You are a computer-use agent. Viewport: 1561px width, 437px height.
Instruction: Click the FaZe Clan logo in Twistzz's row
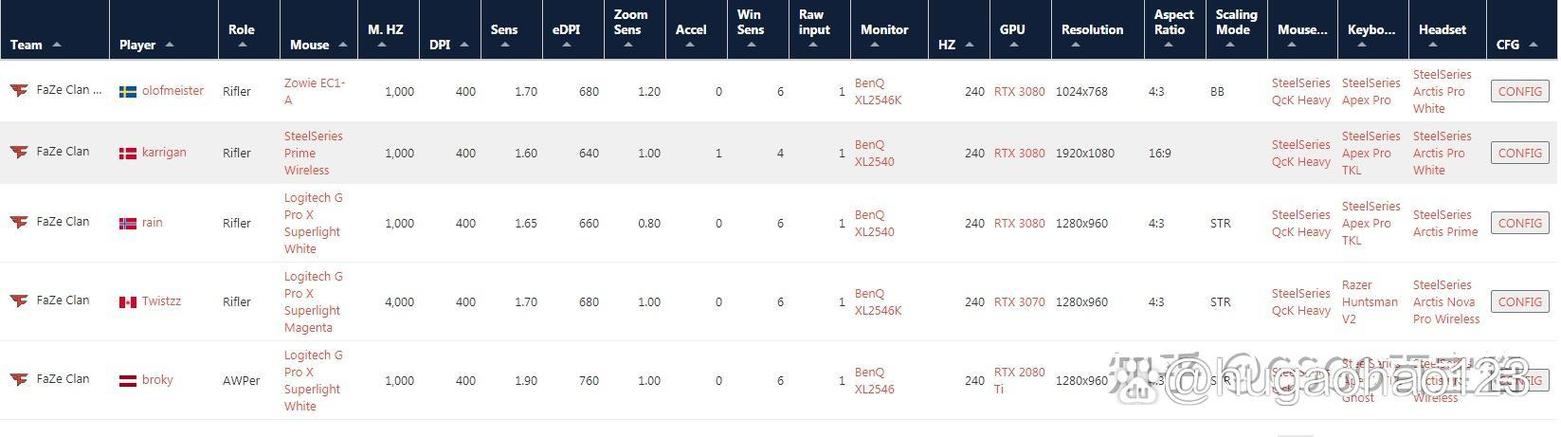pos(19,301)
